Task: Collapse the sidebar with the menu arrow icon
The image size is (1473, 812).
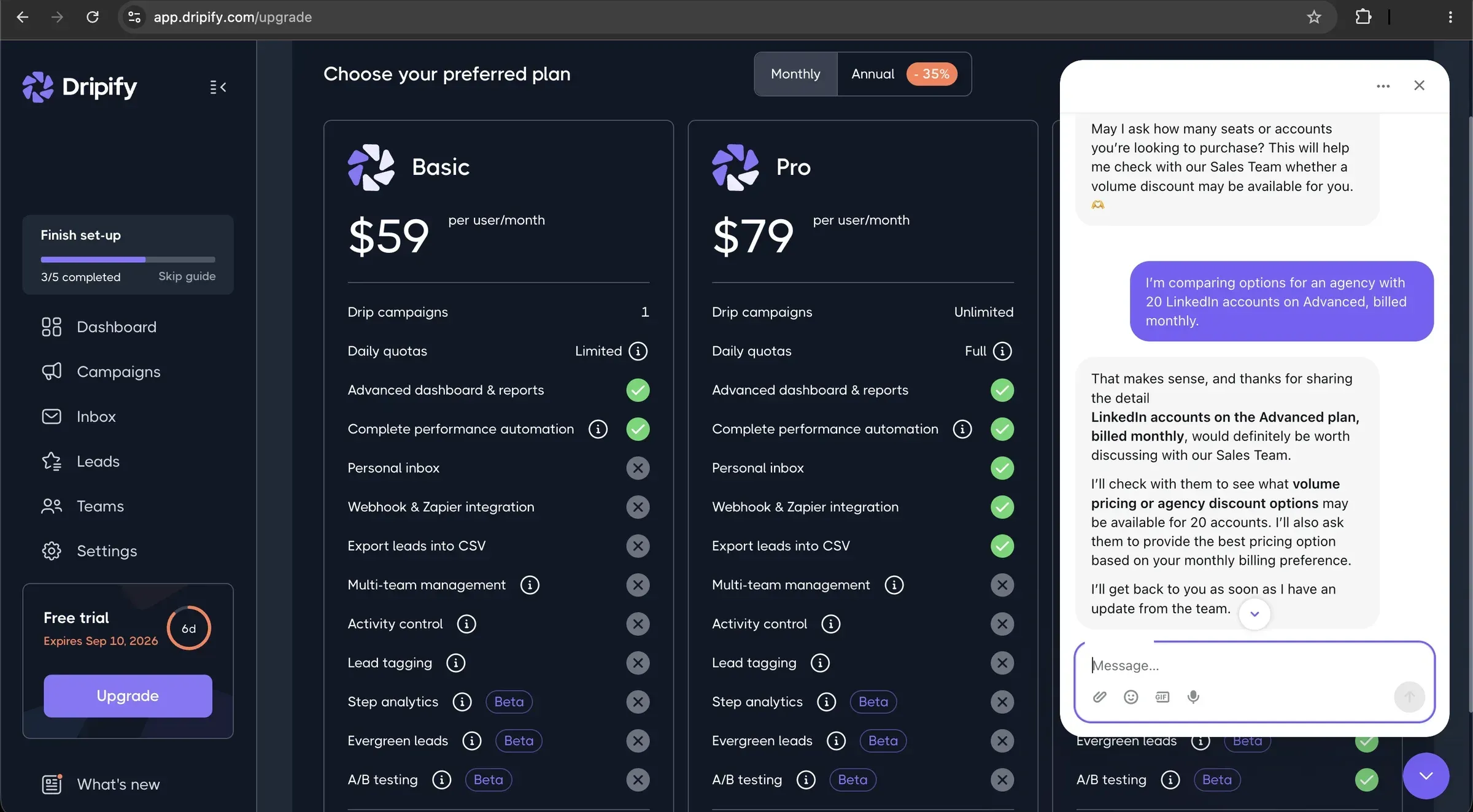Action: click(218, 87)
